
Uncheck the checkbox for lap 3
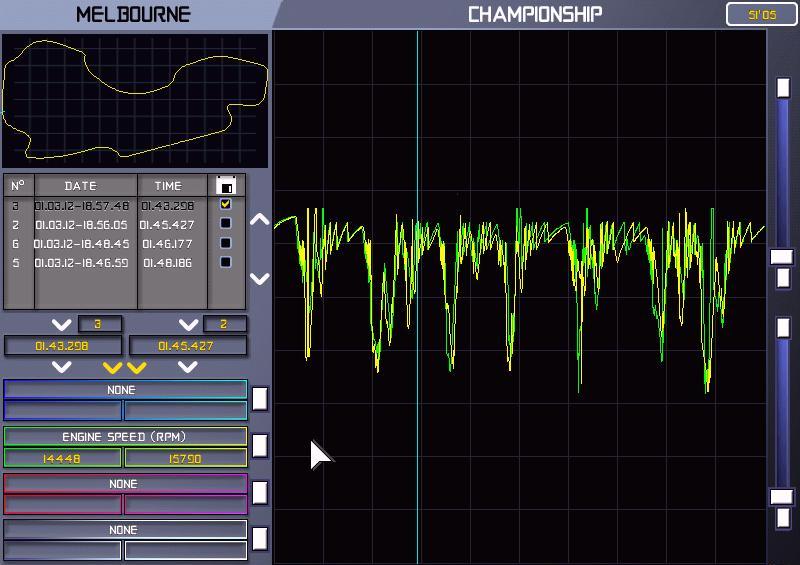pyautogui.click(x=226, y=205)
